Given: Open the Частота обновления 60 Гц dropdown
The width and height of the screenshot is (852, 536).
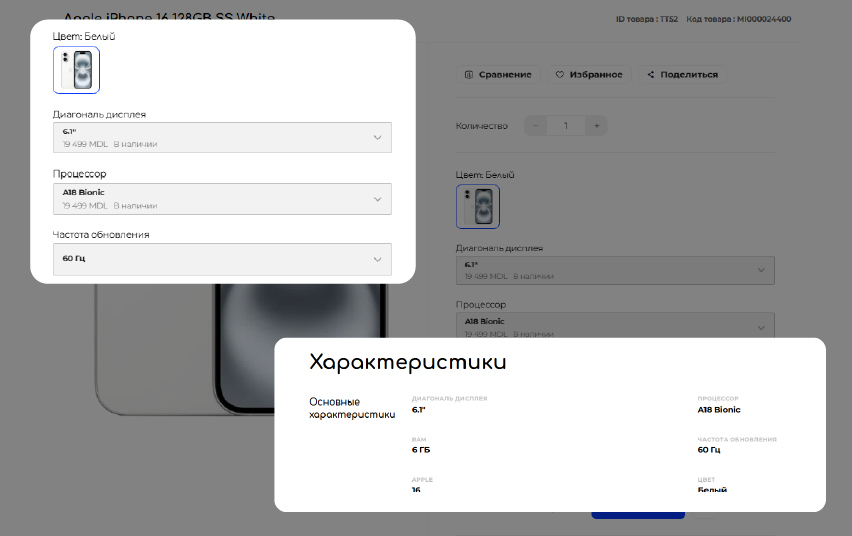Looking at the screenshot, I should tap(222, 259).
